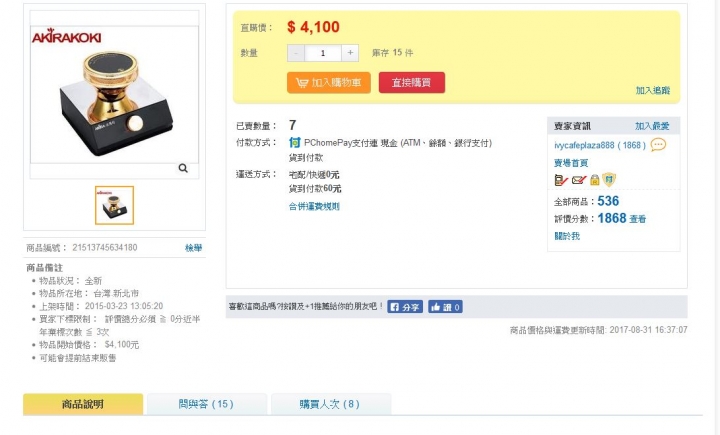Open the 問與答 (15) tab
The image size is (720, 435).
pos(206,404)
